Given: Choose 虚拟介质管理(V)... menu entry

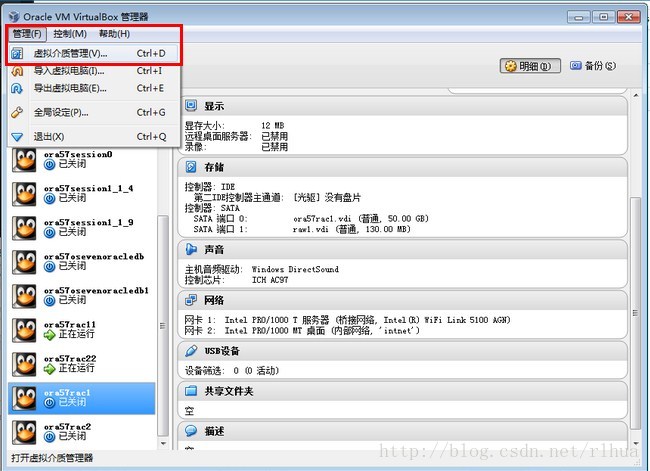Looking at the screenshot, I should (x=94, y=53).
